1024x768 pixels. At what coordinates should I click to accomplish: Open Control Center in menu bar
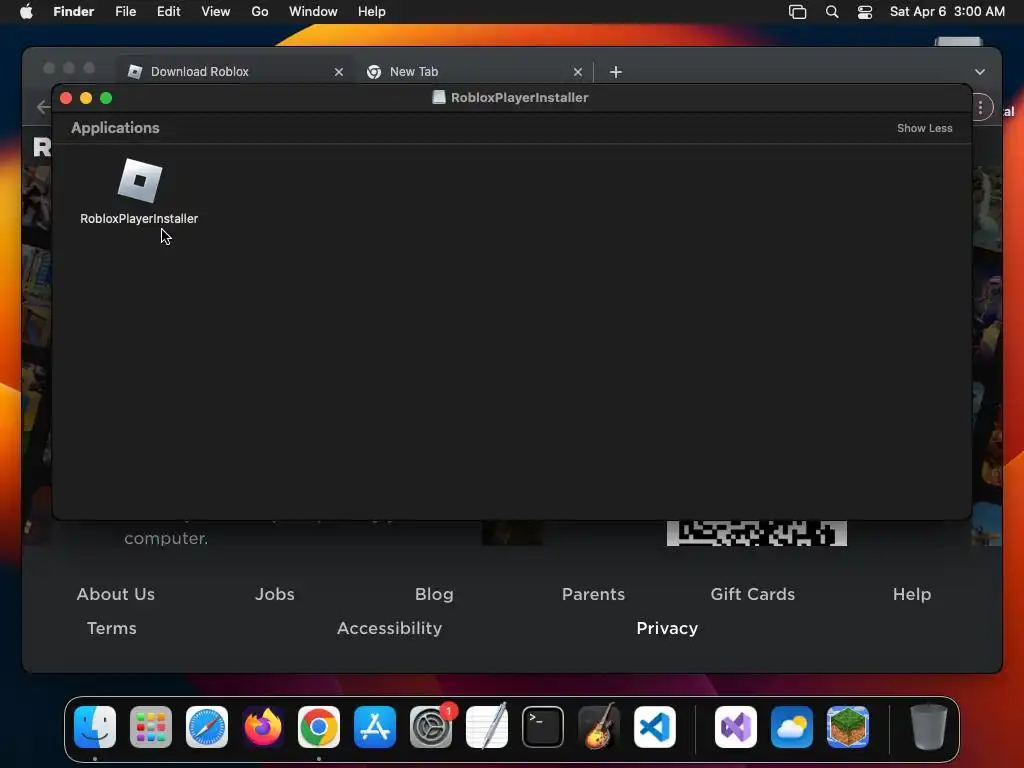point(865,12)
